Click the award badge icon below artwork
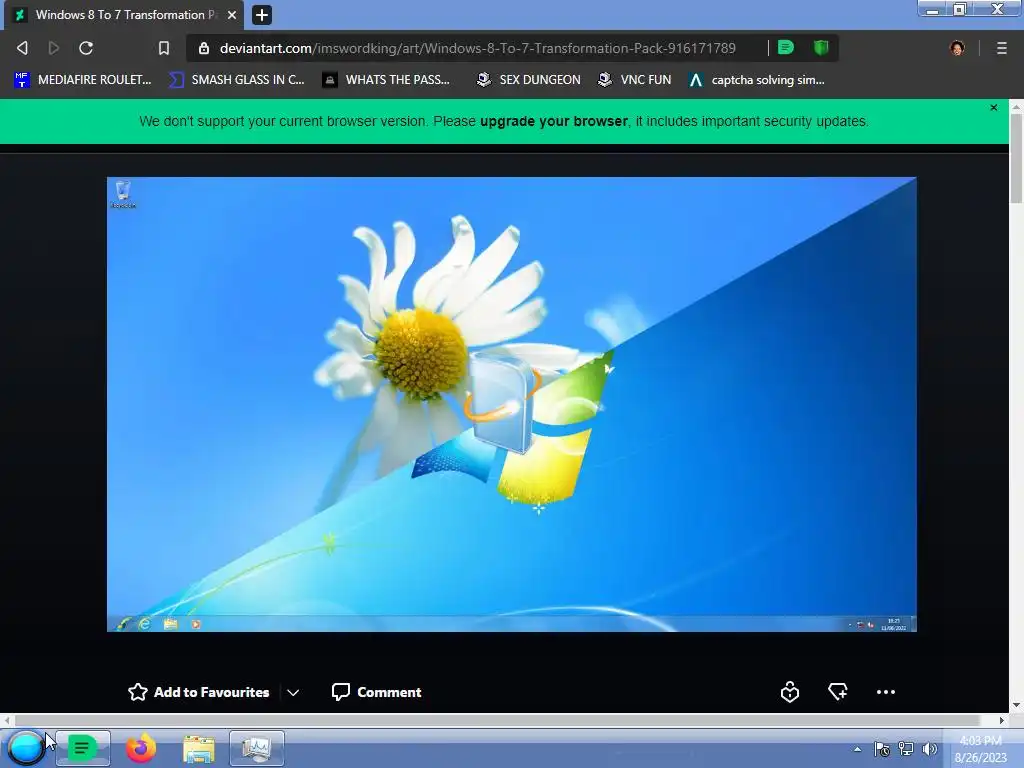The width and height of the screenshot is (1024, 768). (790, 692)
